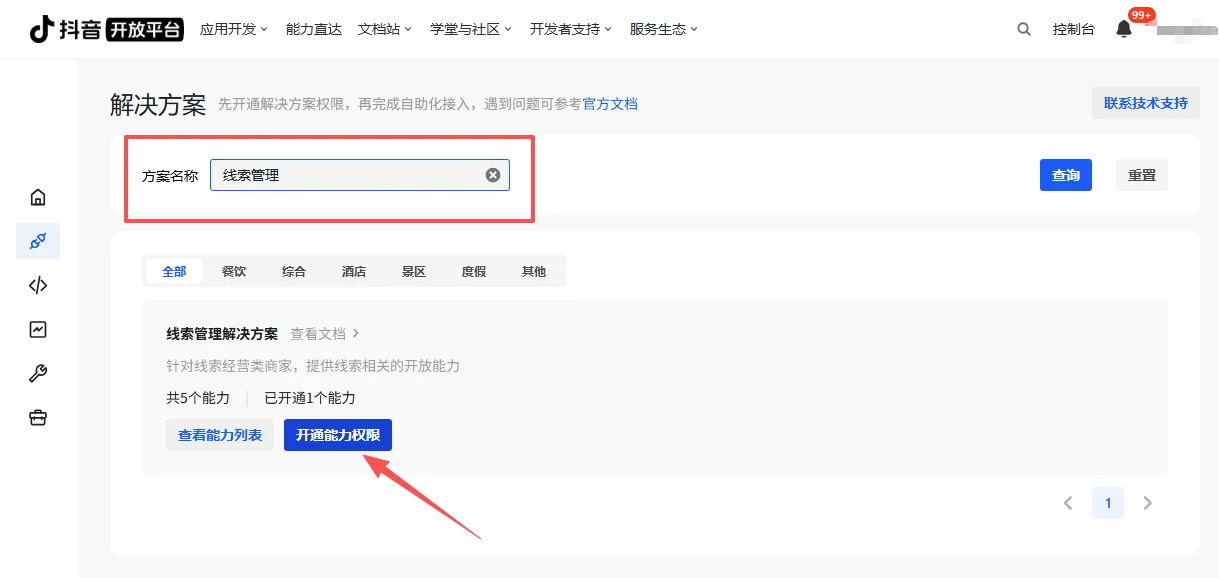Open the sidebar wrench tools icon
This screenshot has height=578, width=1219.
click(x=38, y=373)
